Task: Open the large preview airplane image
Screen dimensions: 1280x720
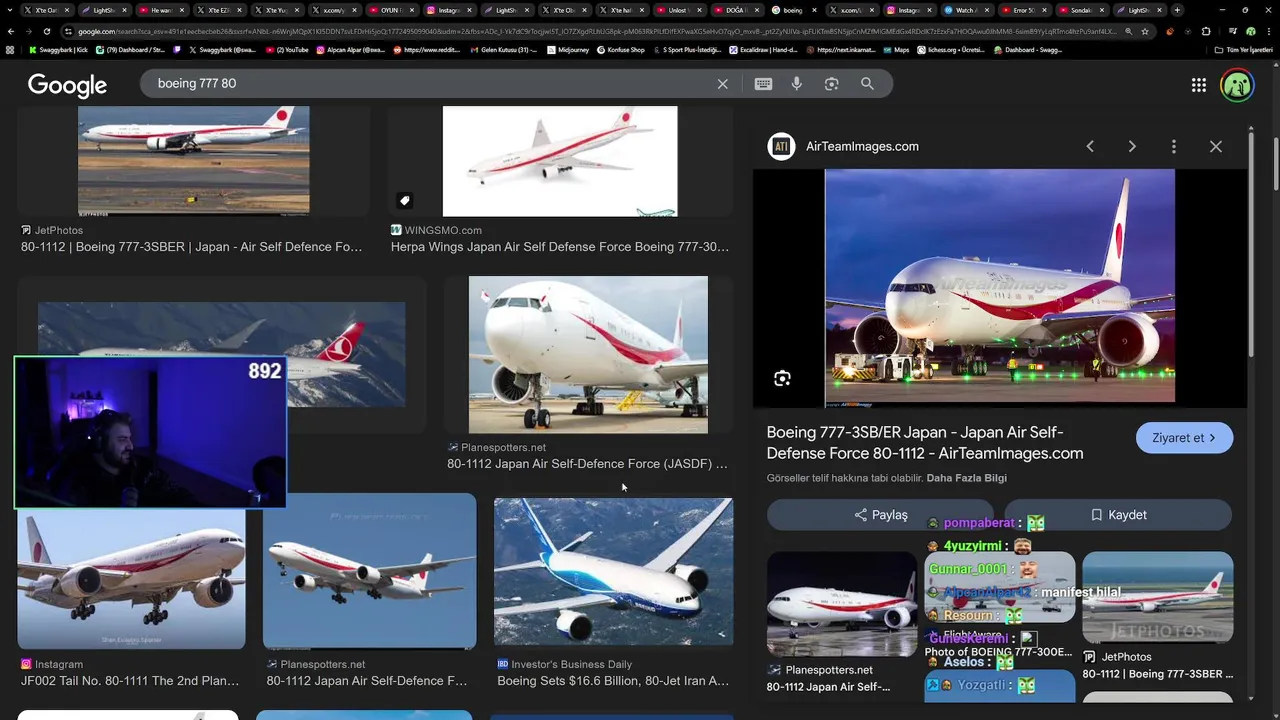Action: point(1000,286)
